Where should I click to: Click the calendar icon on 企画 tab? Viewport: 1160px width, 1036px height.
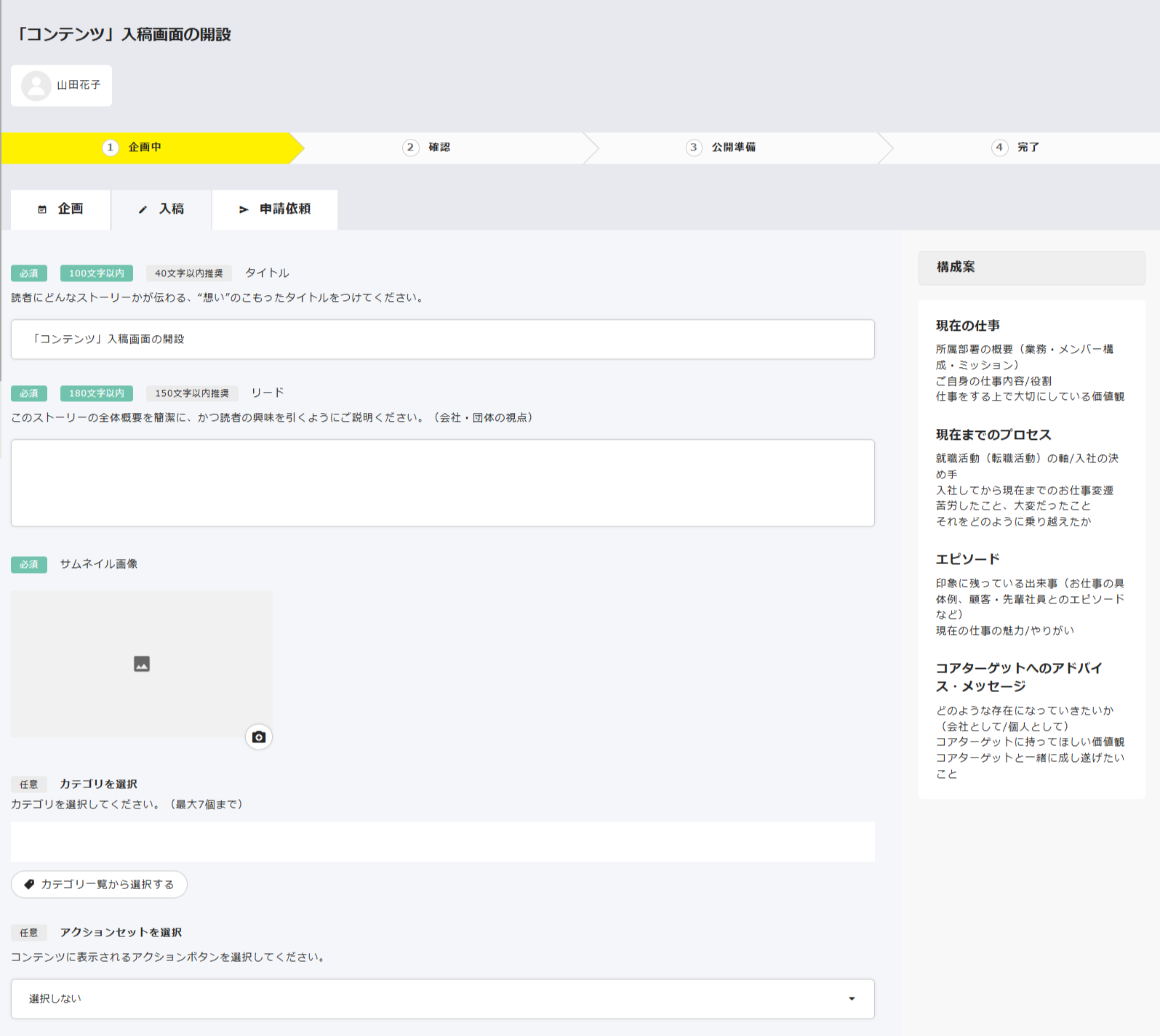[x=42, y=209]
